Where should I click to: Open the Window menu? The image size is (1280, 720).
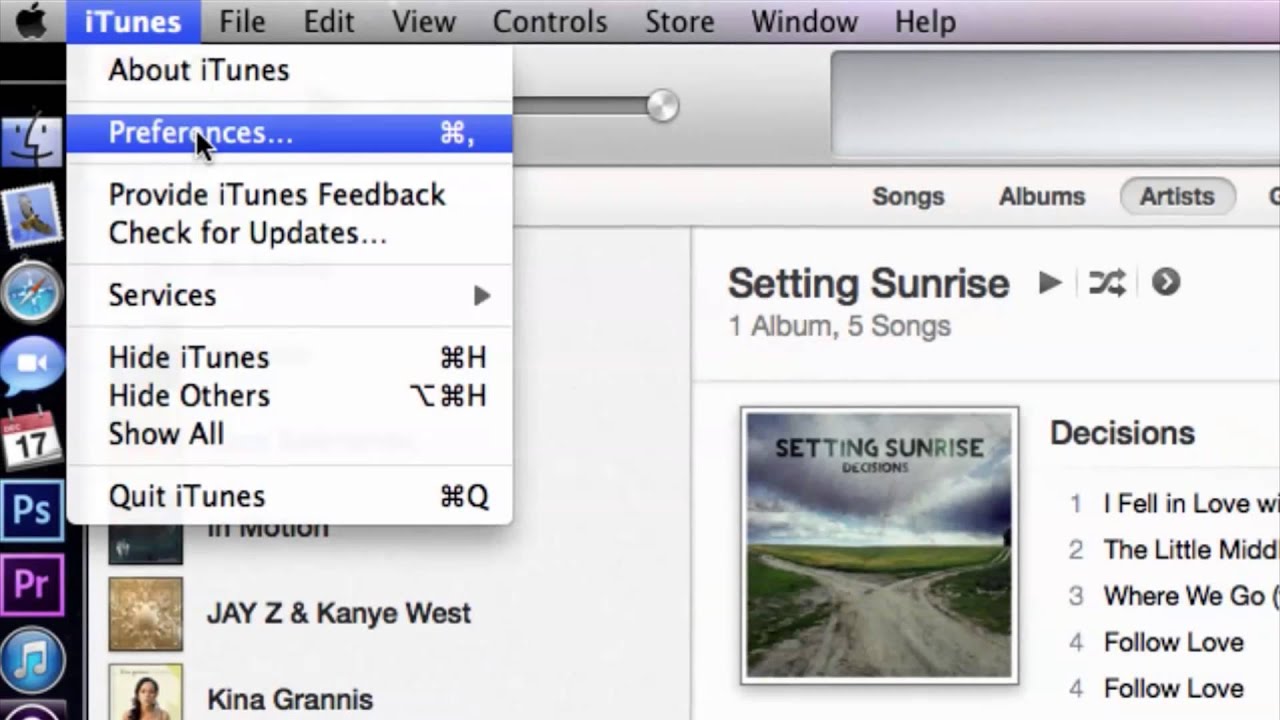805,21
